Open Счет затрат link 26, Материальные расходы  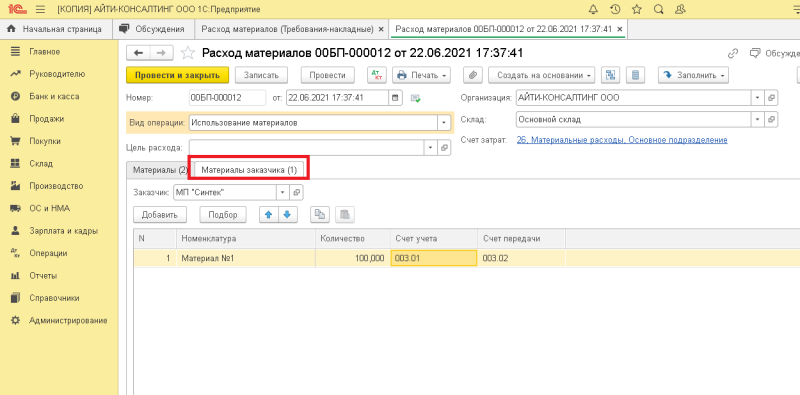(622, 140)
